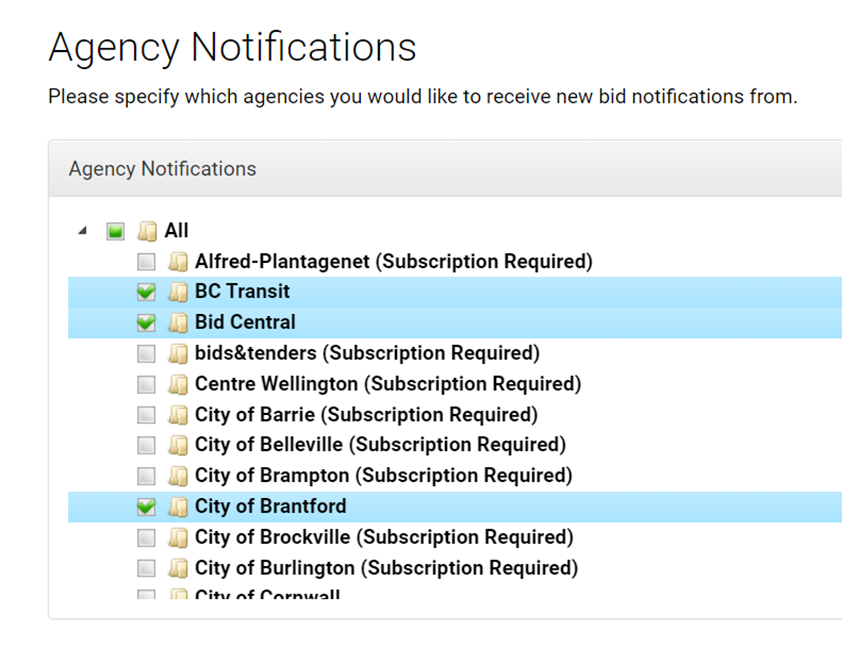Uncheck the City of Brantford checkbox
Viewport: 842px width, 647px height.
tap(146, 506)
